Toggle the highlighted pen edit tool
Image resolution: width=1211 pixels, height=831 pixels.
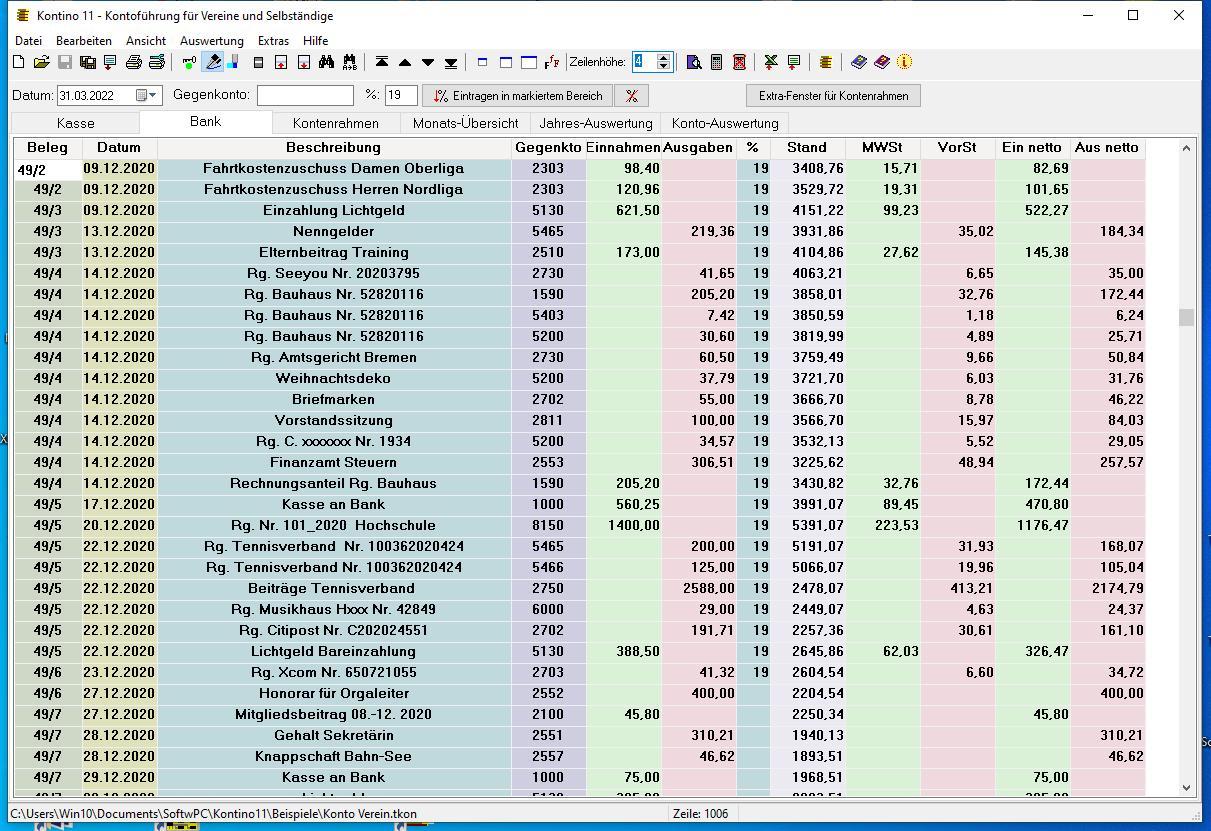(212, 62)
